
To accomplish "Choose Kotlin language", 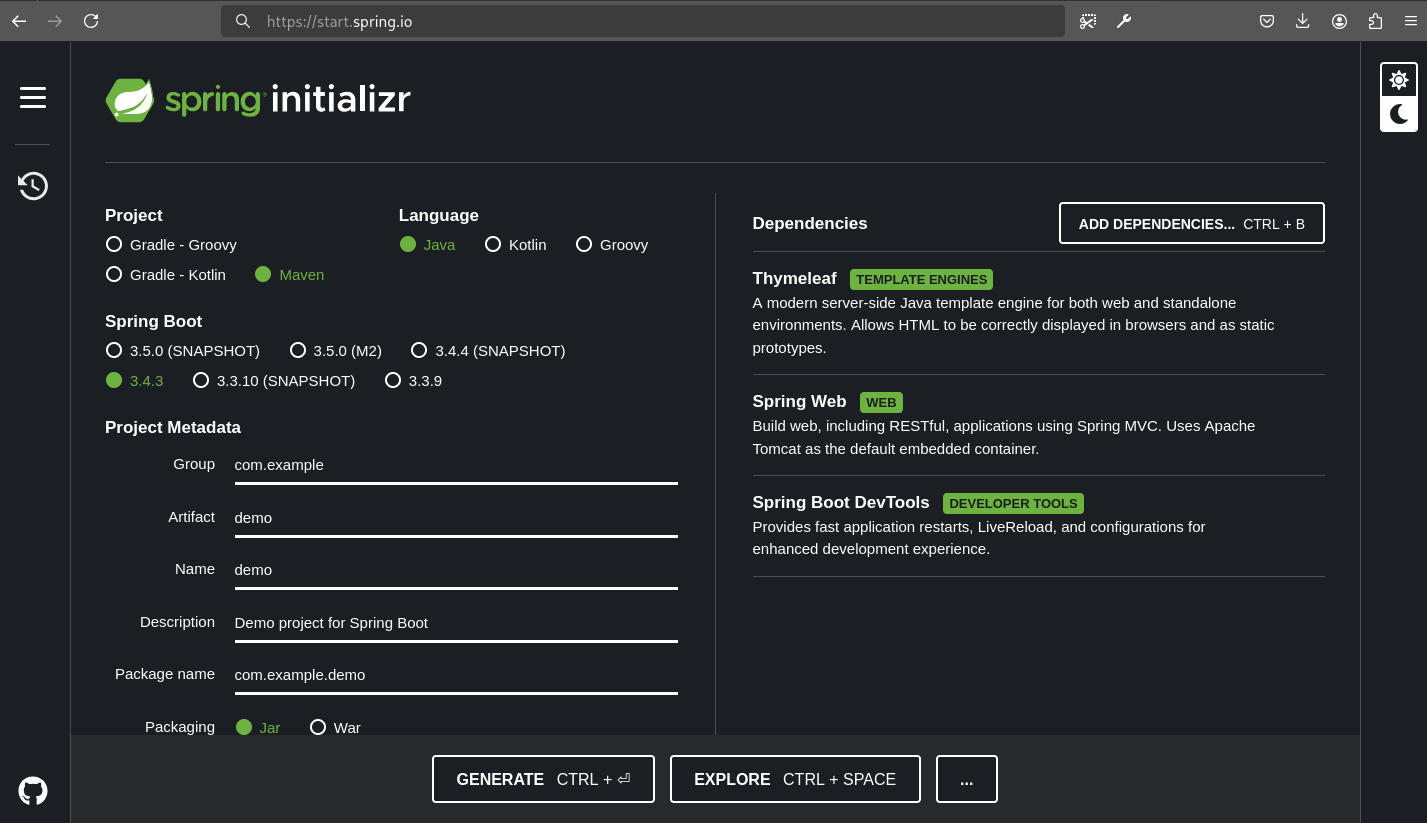I will pyautogui.click(x=516, y=244).
